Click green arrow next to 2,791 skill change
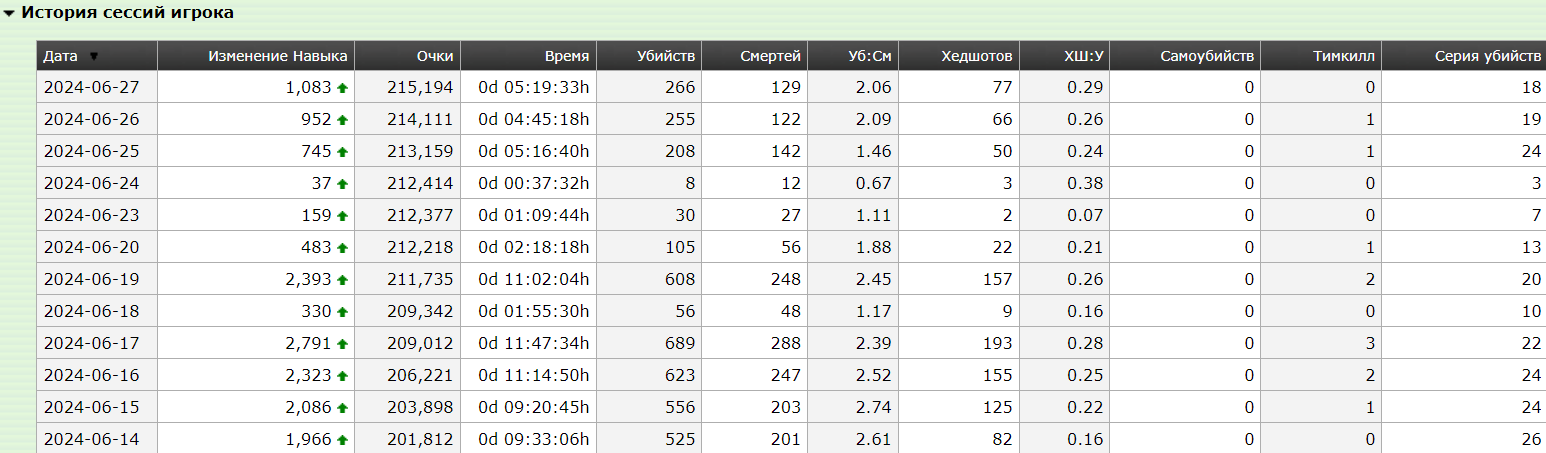The height and width of the screenshot is (453, 1546). pos(342,344)
